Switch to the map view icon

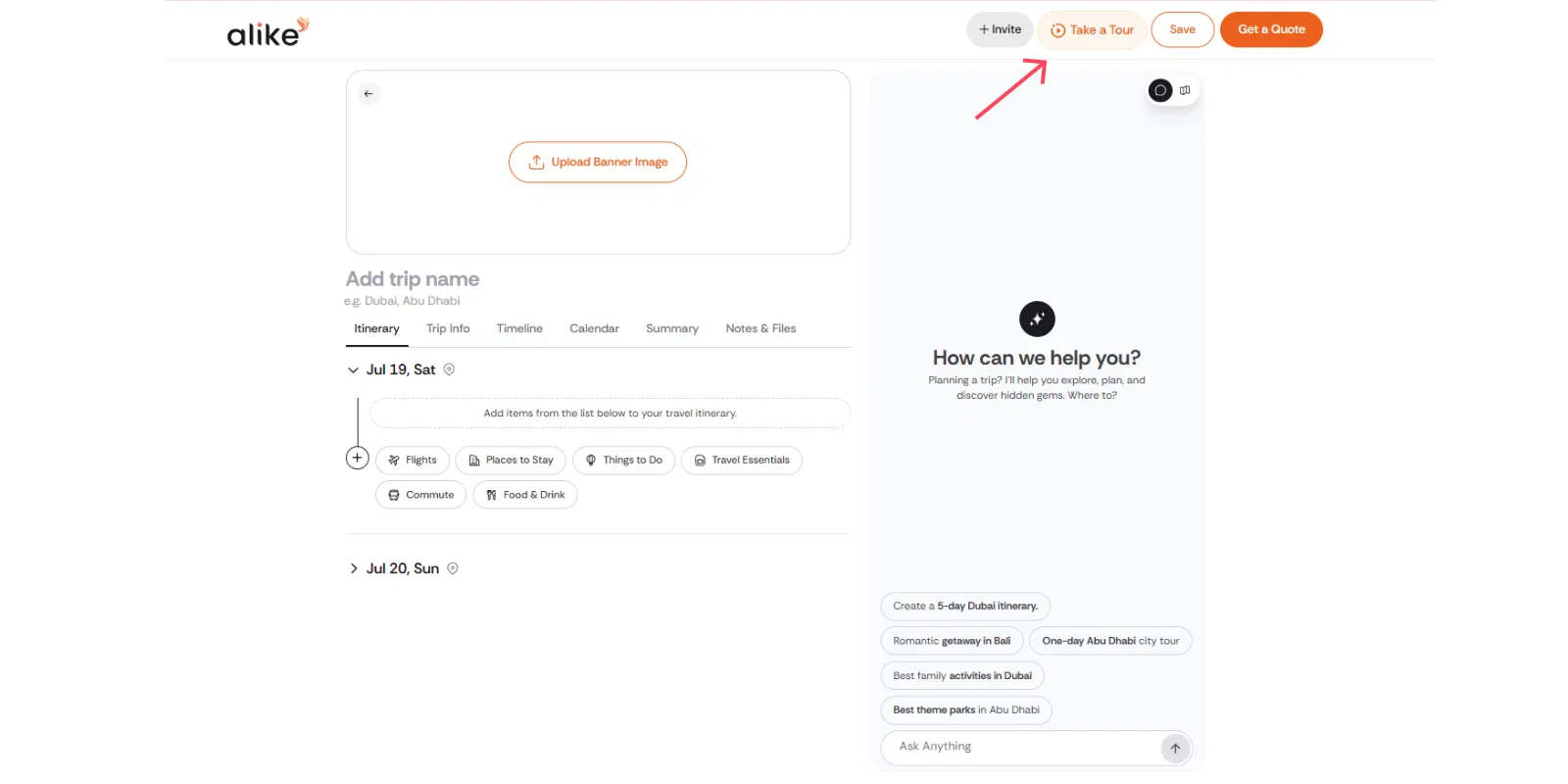tap(1185, 90)
